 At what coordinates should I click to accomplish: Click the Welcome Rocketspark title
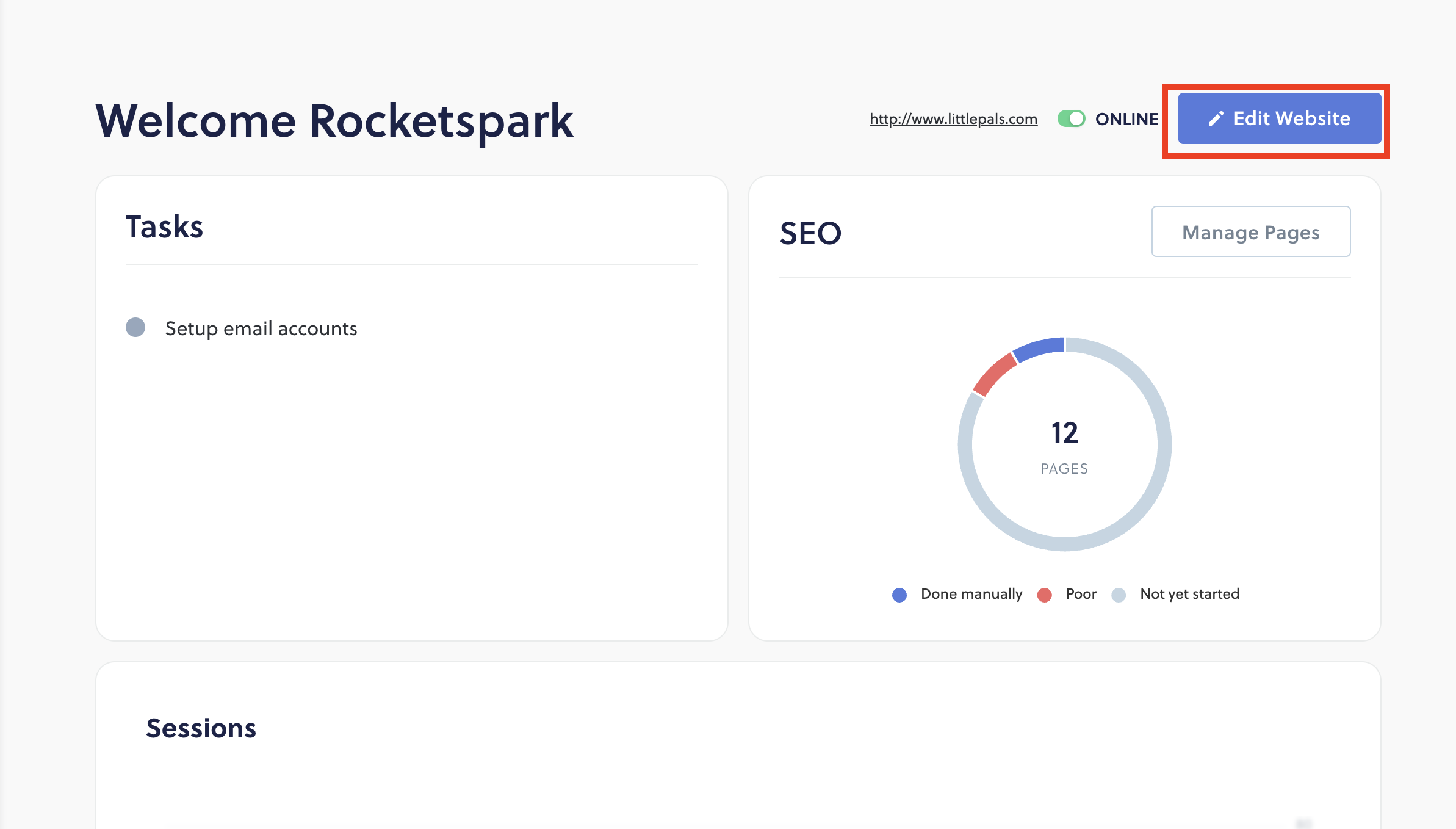pos(334,121)
